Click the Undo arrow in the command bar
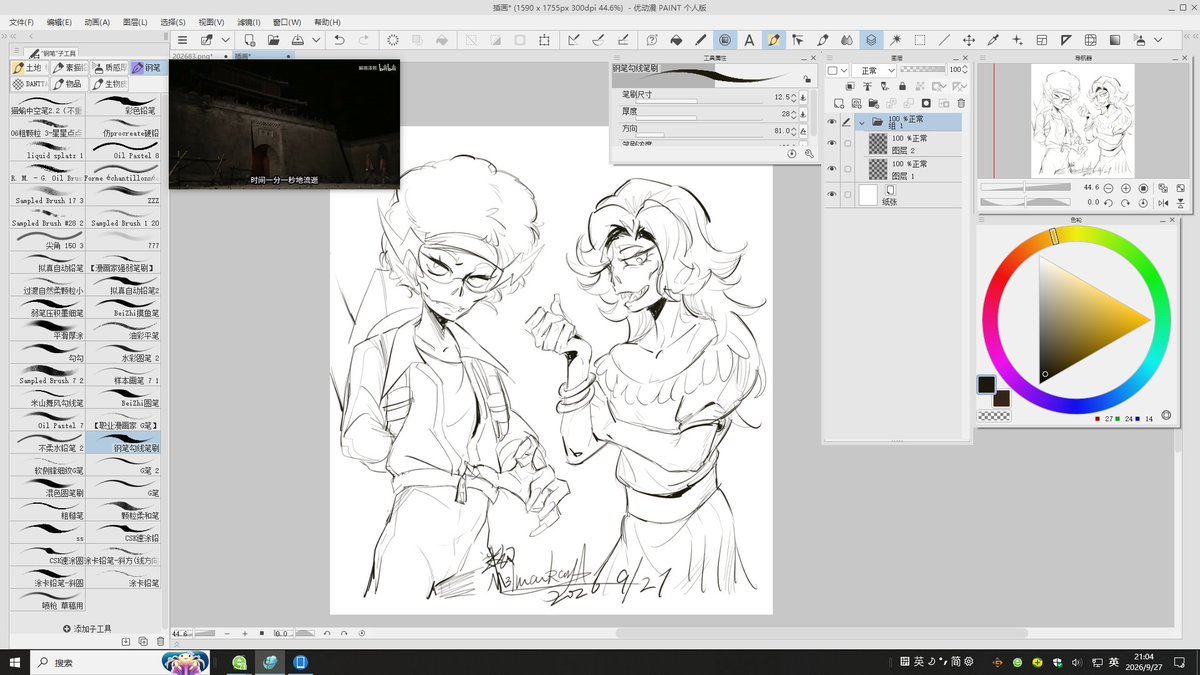This screenshot has height=675, width=1200. click(x=340, y=40)
